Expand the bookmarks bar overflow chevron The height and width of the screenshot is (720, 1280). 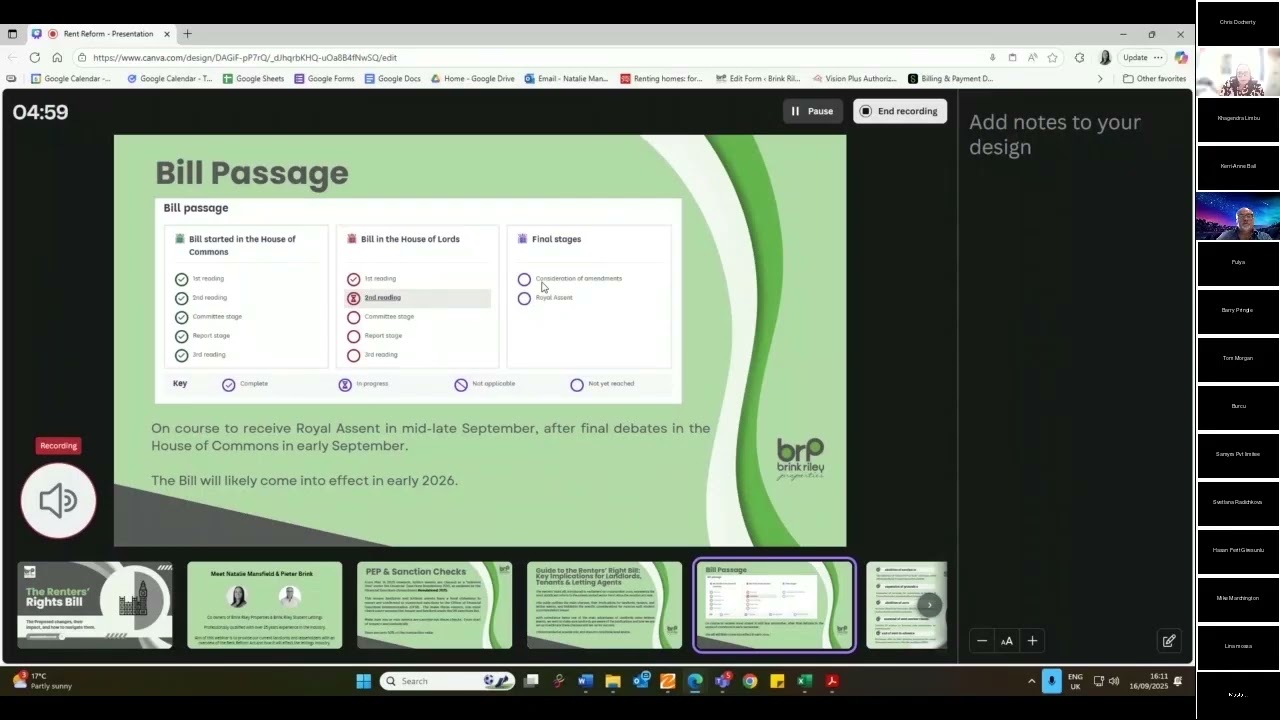click(1100, 78)
